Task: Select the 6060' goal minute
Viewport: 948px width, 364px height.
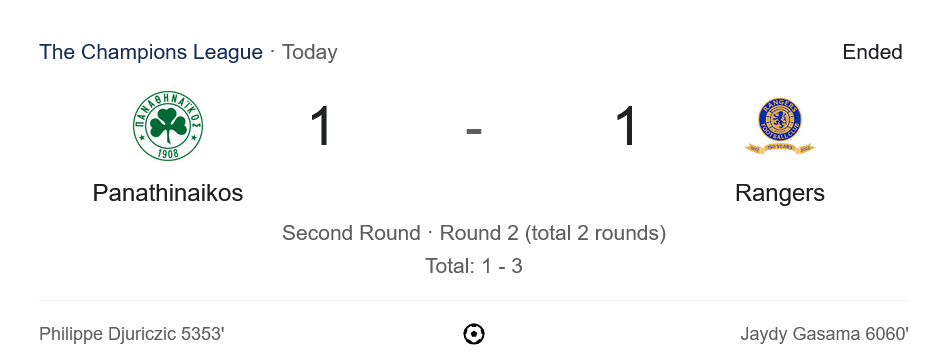Action: coord(887,334)
